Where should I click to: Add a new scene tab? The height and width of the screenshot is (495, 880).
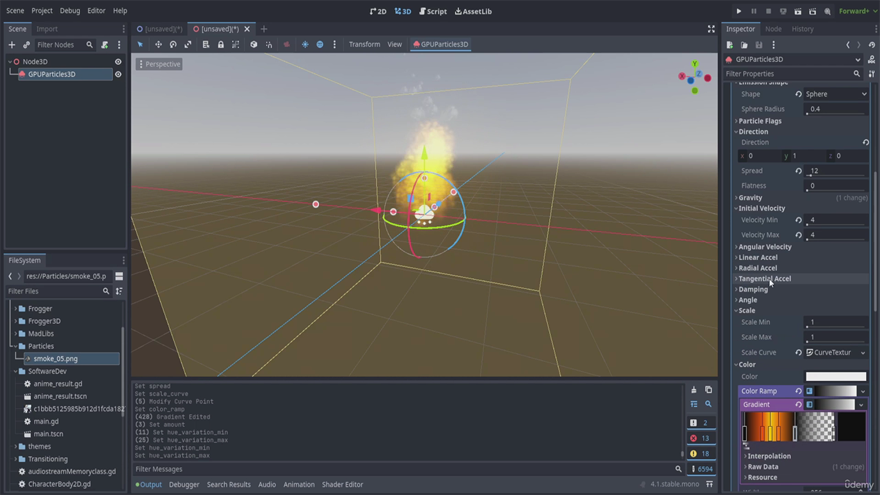click(x=264, y=29)
